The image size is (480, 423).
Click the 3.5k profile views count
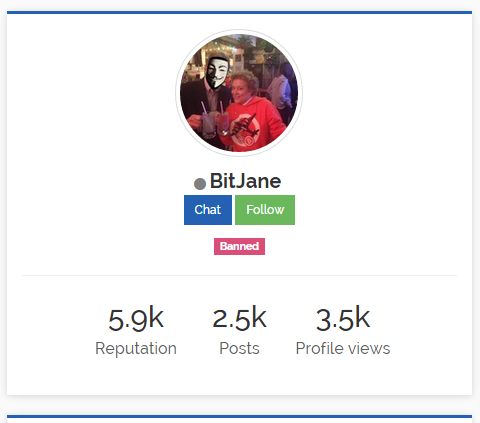click(343, 319)
